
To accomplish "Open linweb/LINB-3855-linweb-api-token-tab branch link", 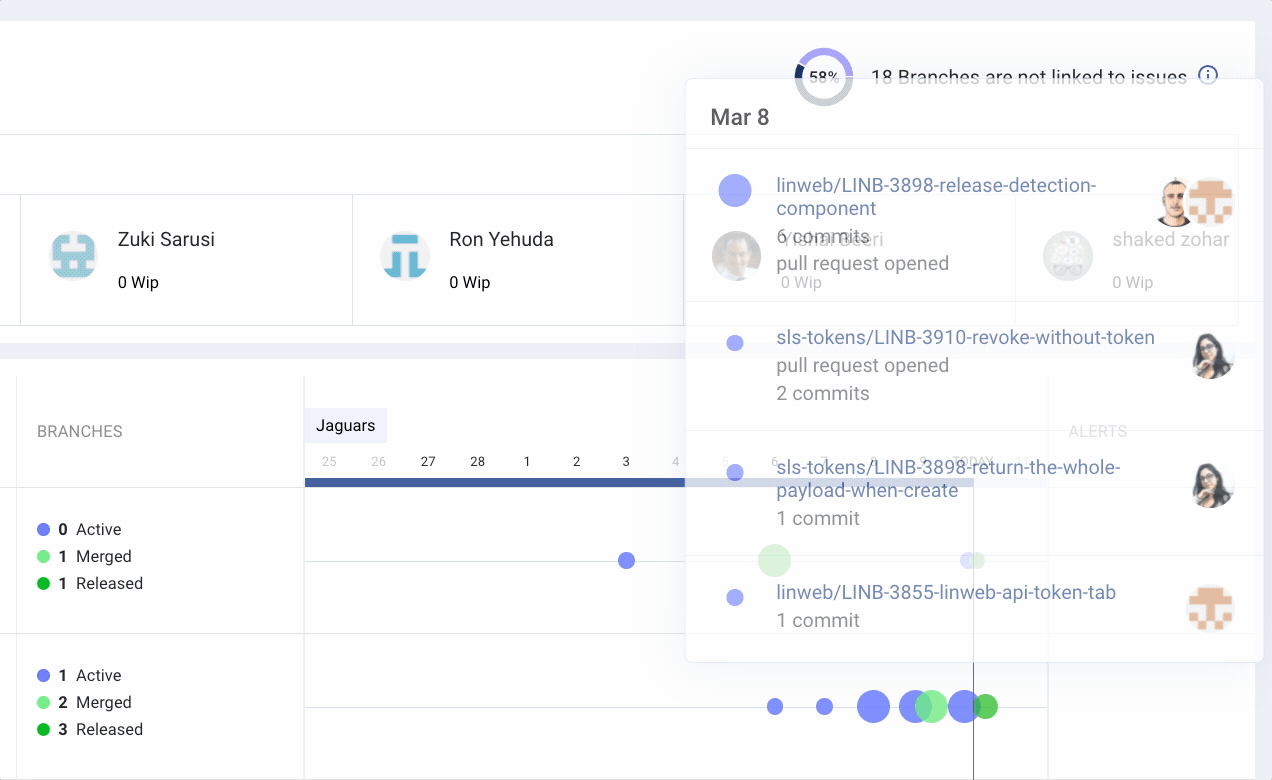I will 946,592.
